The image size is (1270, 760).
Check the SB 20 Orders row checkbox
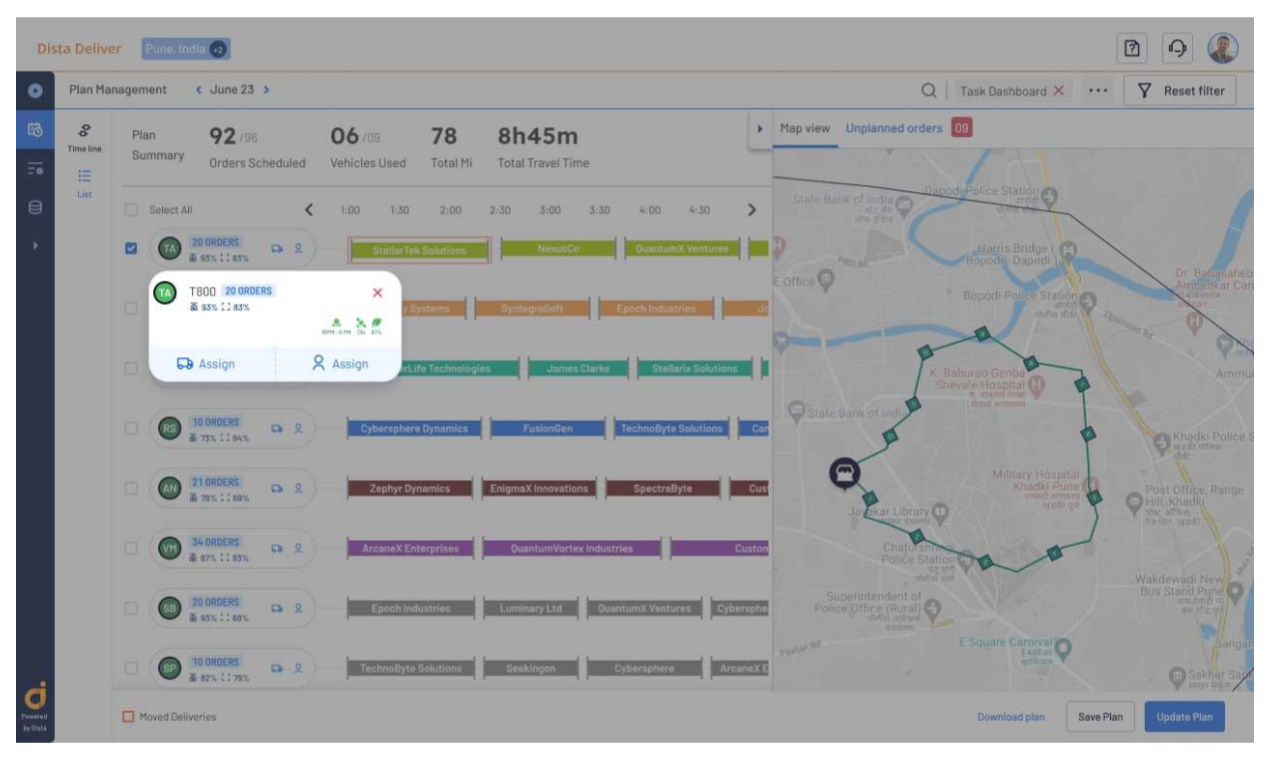[x=131, y=608]
